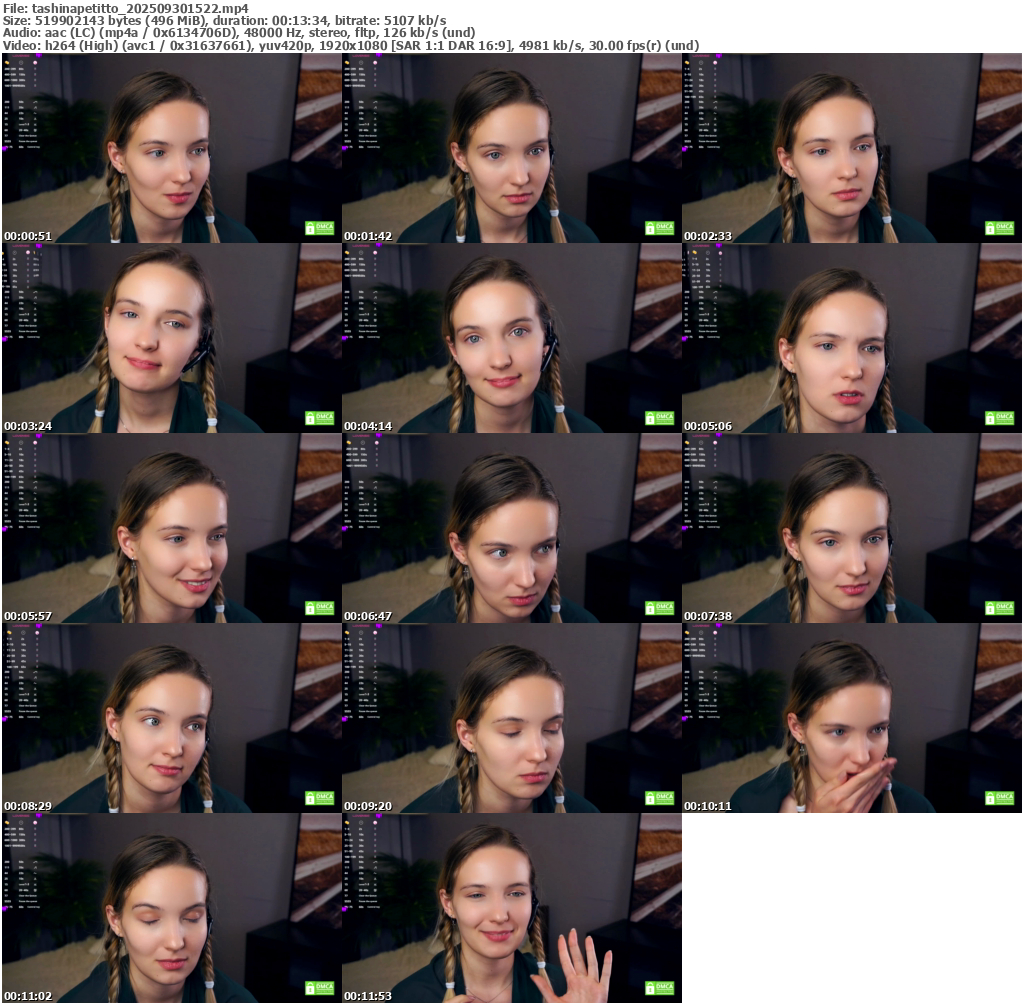Click the DMCA badge in the 00:02:33 frame

(x=1000, y=228)
